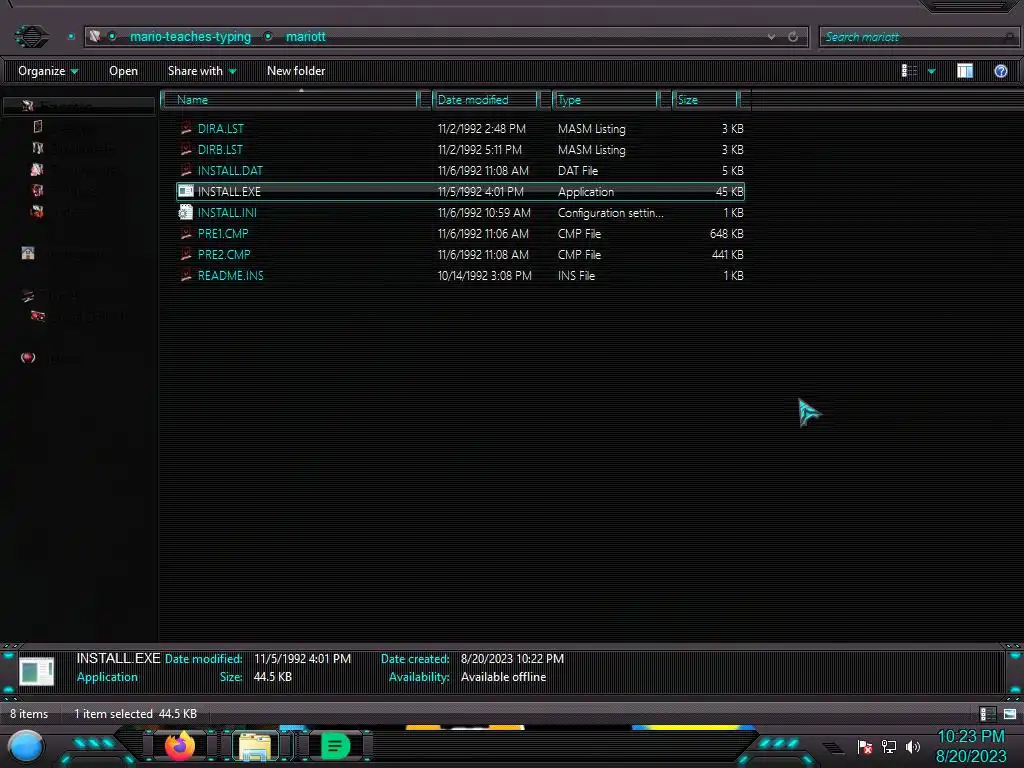Open Explorer help with the question mark icon
The image size is (1024, 768).
(1000, 71)
